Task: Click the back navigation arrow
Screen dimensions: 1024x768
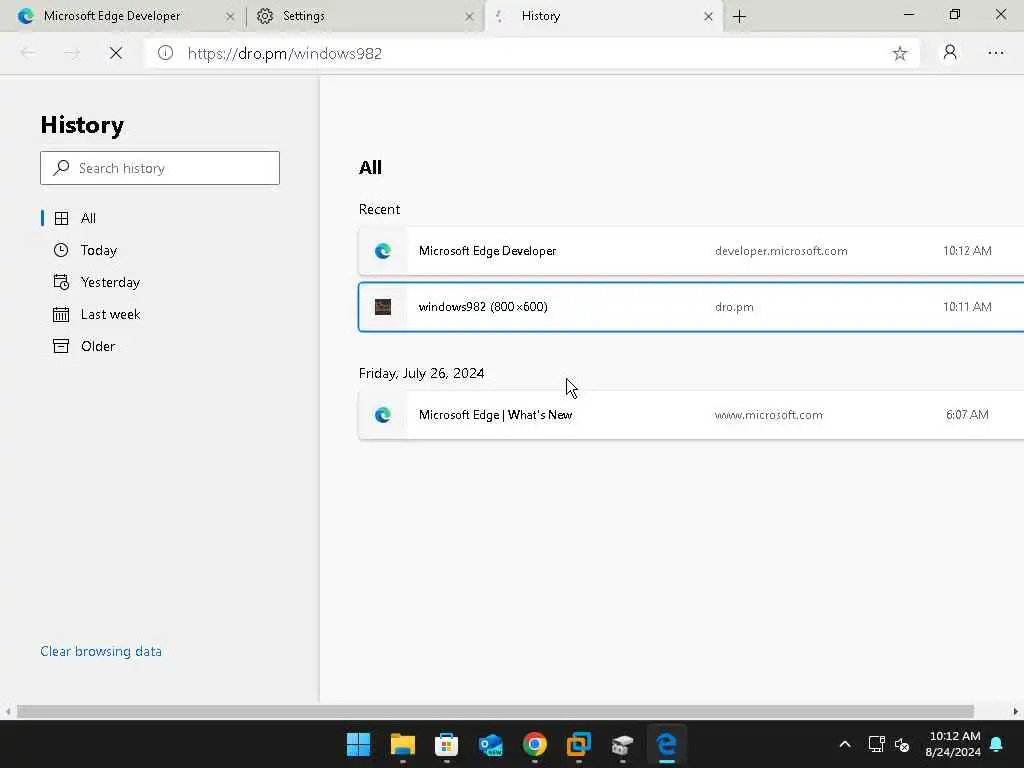Action: point(28,54)
